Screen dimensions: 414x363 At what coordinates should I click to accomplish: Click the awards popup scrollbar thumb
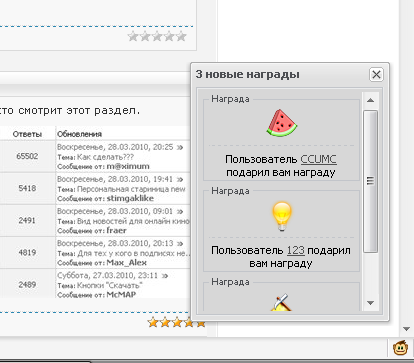pos(370,182)
